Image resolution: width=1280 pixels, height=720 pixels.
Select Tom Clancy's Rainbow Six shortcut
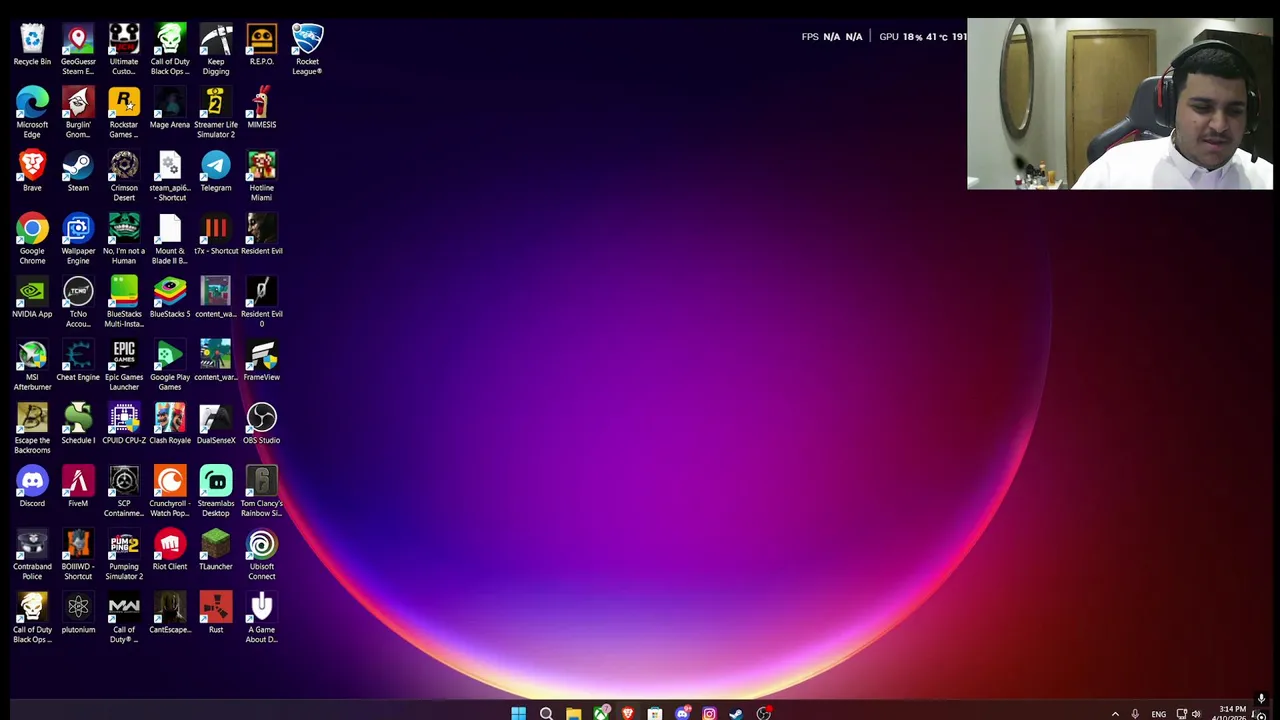click(x=261, y=491)
